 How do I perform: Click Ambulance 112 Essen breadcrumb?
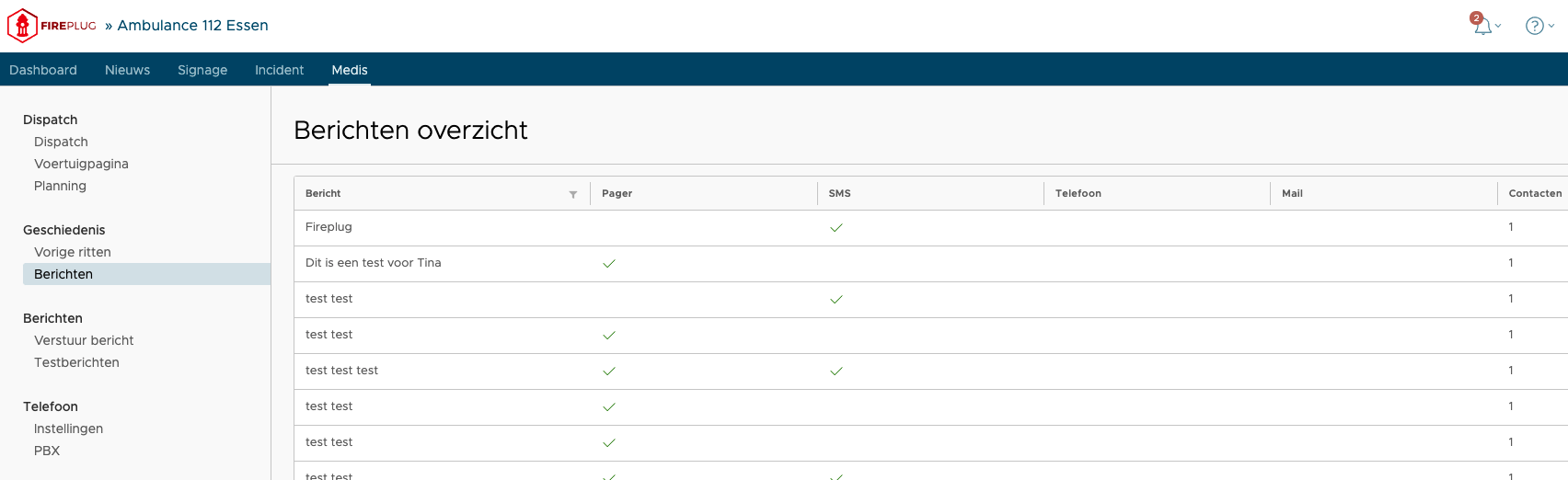click(192, 26)
